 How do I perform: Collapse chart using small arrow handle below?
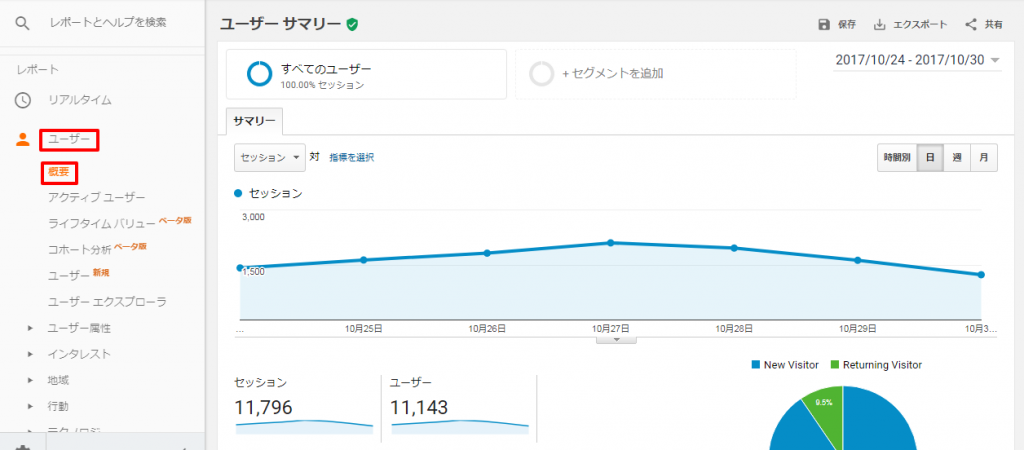616,340
